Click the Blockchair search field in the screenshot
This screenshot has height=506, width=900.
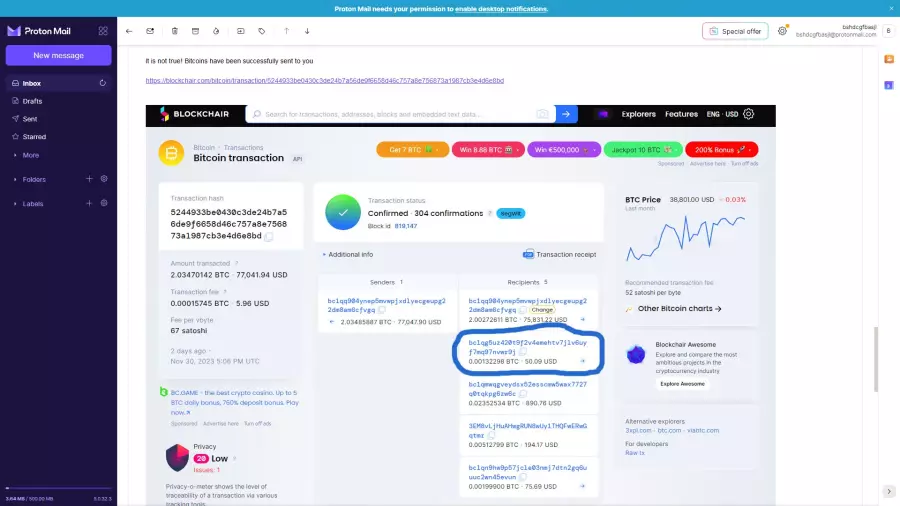400,114
